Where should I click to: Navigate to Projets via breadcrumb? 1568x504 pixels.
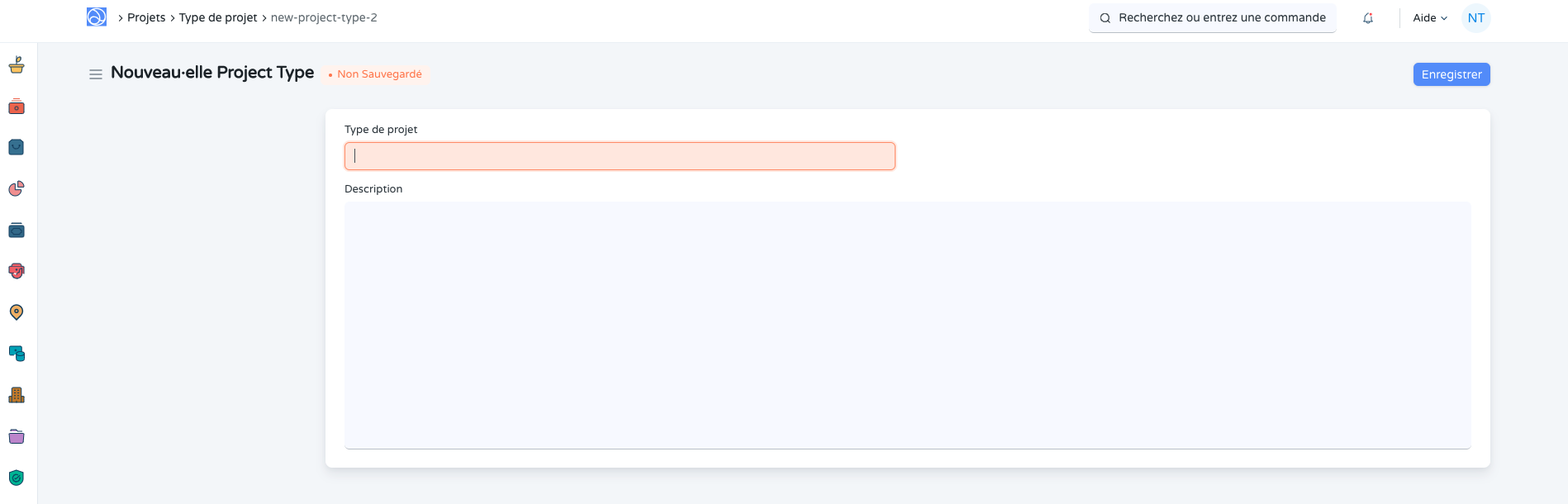pos(146,17)
